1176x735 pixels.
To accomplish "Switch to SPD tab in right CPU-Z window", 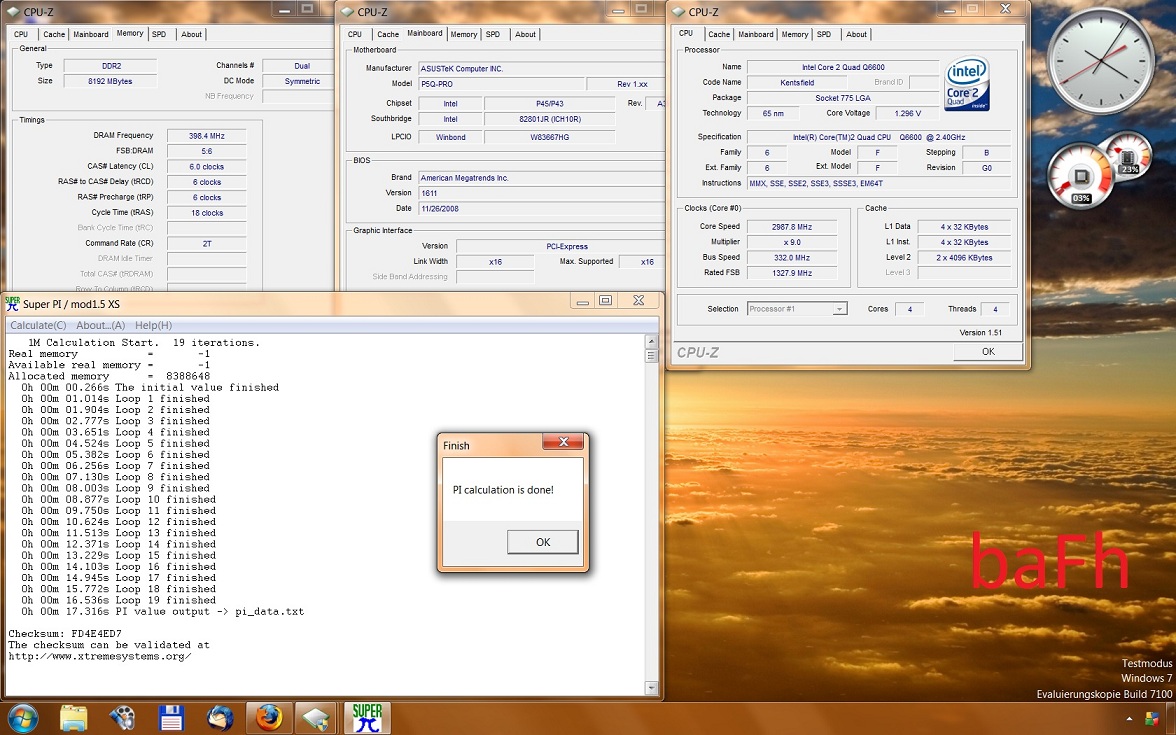I will click(x=824, y=34).
